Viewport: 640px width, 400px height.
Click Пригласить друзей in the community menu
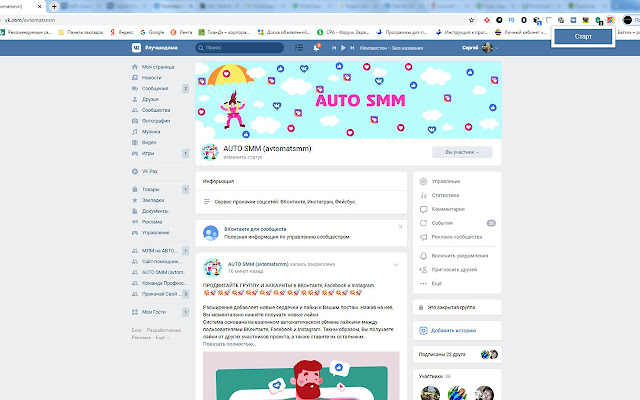(454, 269)
